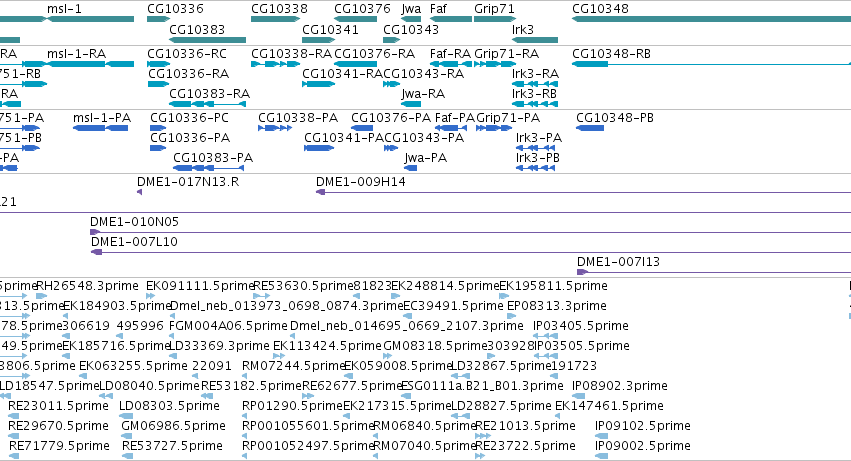Select the Jwa-PA protein label

[426, 158]
